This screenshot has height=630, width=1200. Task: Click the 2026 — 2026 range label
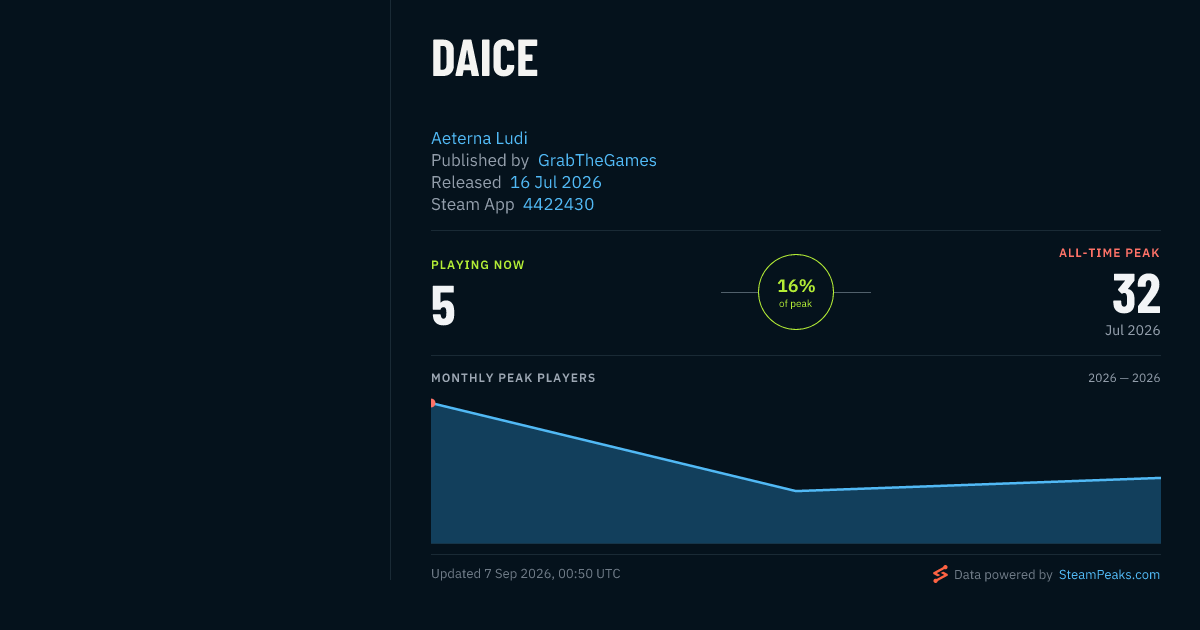[x=1124, y=378]
